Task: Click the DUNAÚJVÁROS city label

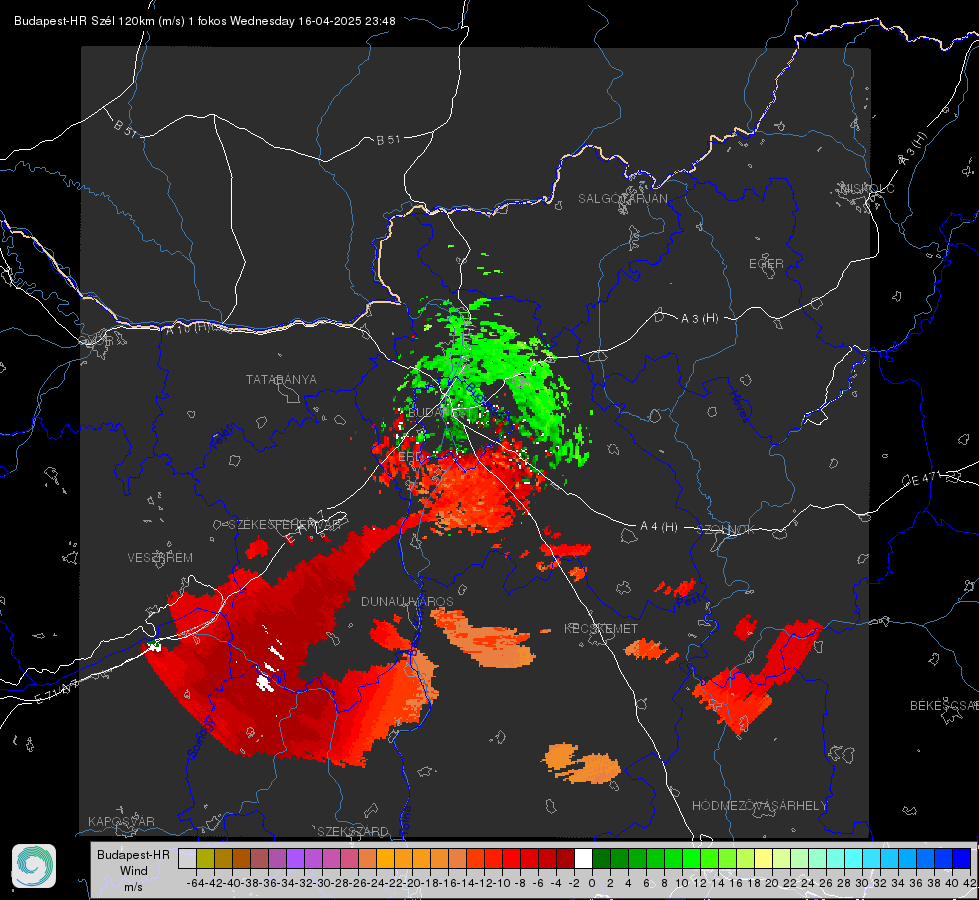Action: point(407,601)
